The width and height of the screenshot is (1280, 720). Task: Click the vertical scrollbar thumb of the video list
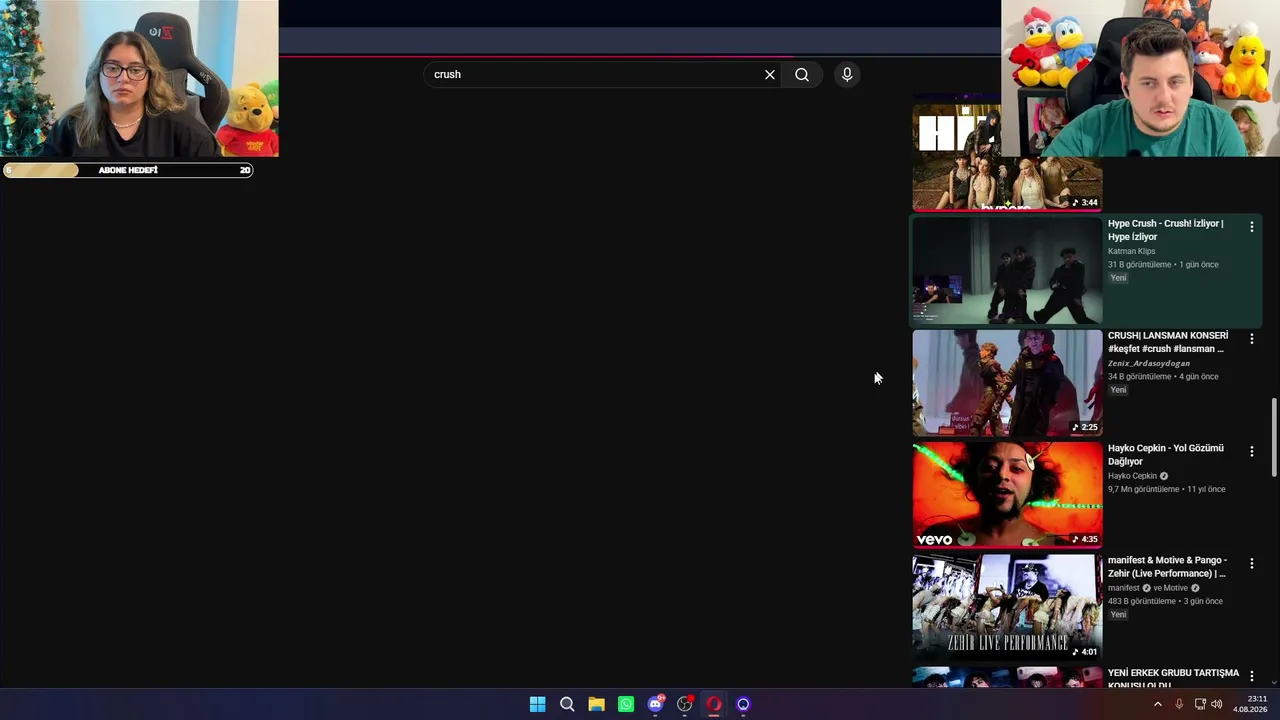pyautogui.click(x=1274, y=438)
